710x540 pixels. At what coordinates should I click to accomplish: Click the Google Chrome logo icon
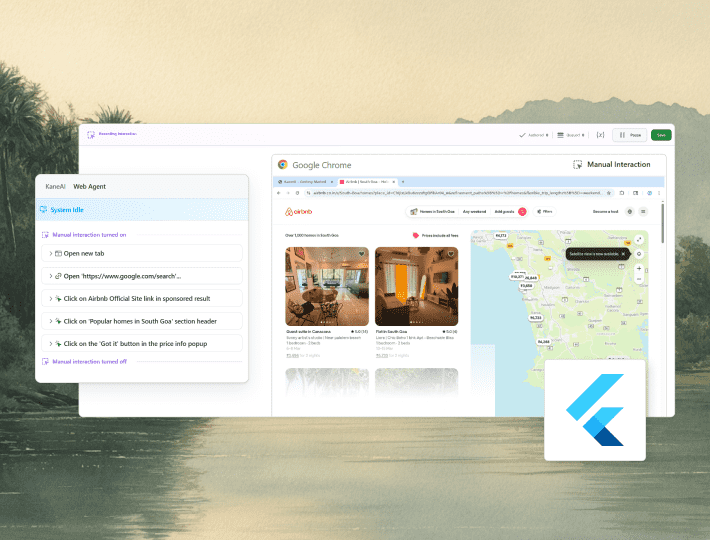click(283, 165)
